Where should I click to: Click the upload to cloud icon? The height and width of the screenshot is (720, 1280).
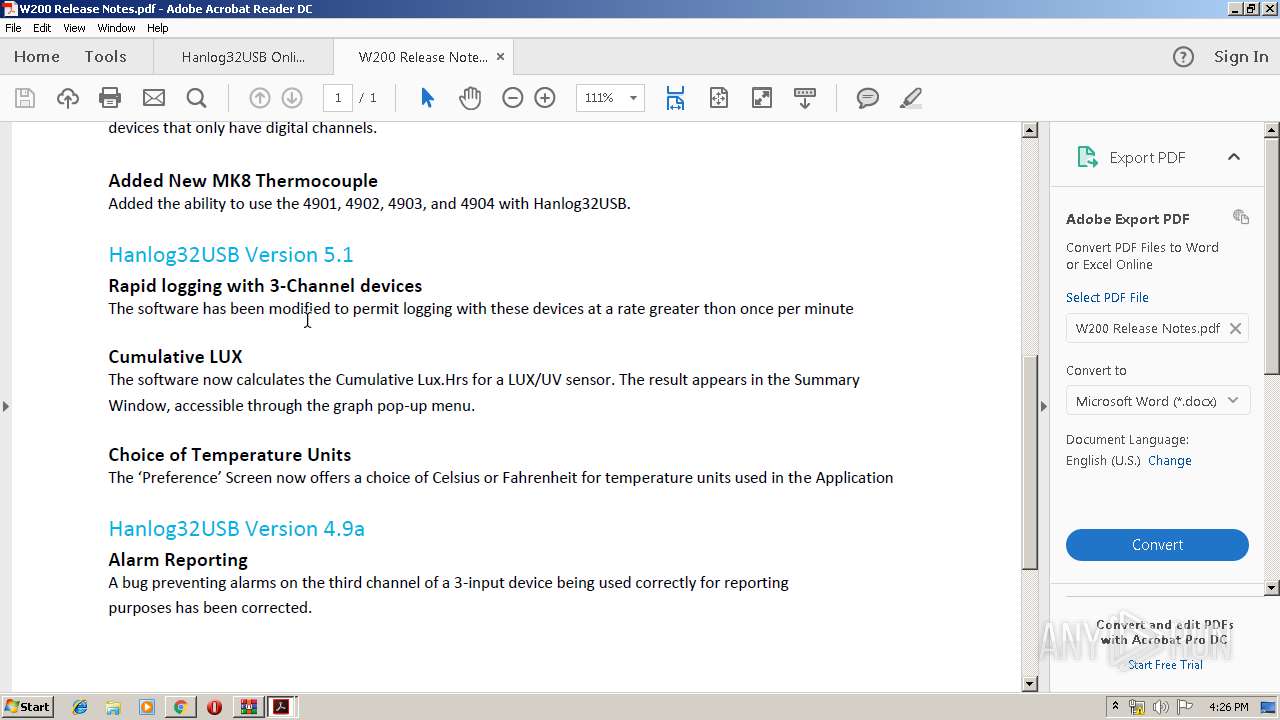67,98
